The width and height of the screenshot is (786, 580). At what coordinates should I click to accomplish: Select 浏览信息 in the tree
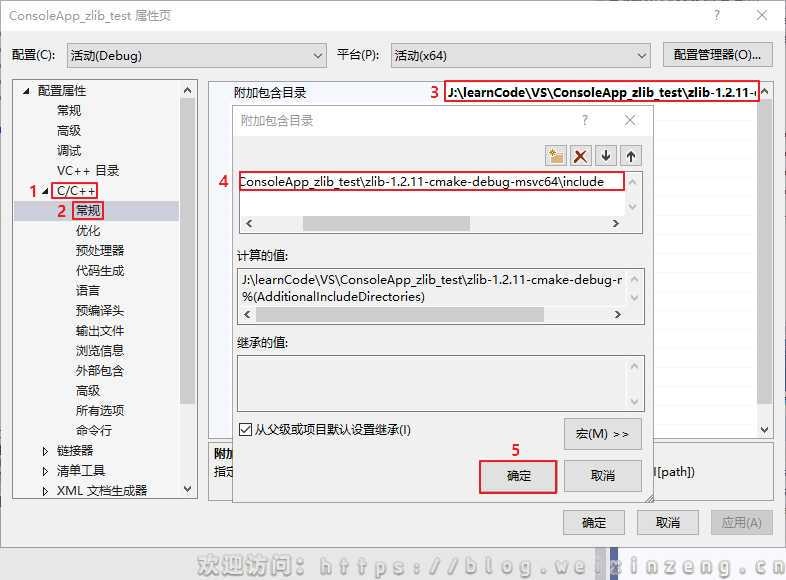[100, 350]
